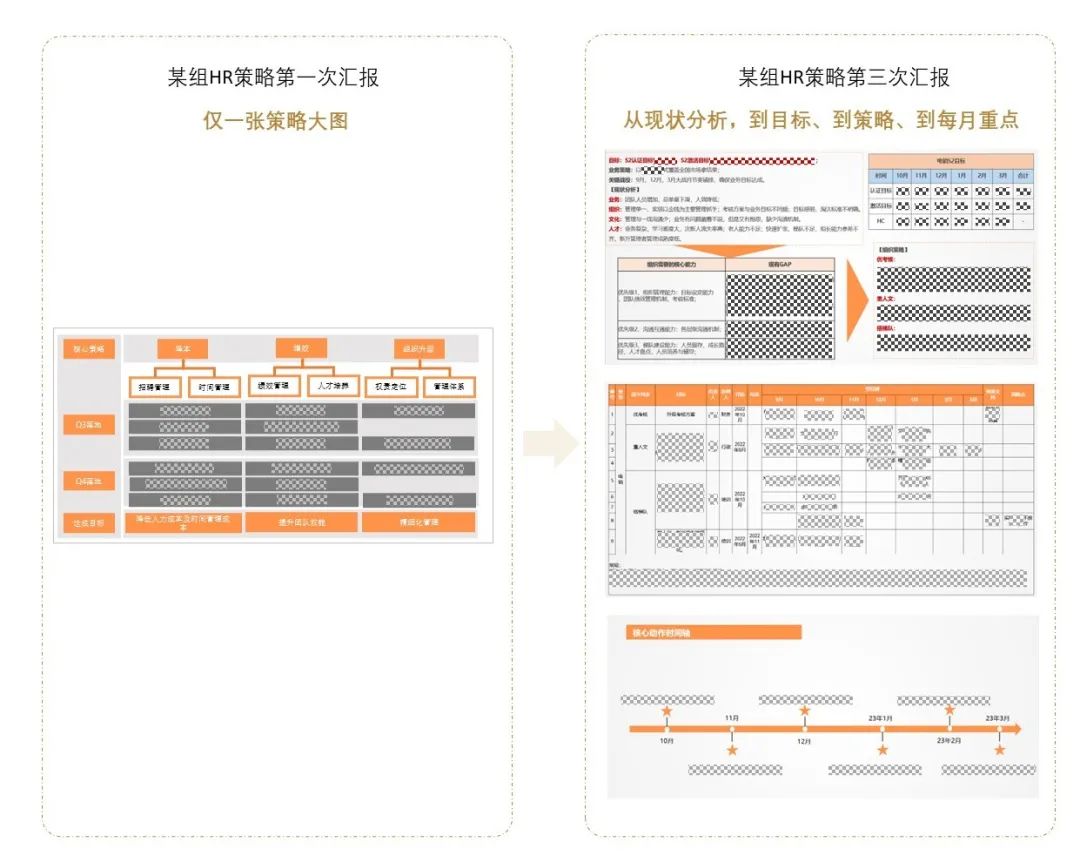Select the 23年1月 label on the timeline
The height and width of the screenshot is (862, 1080).
881,718
